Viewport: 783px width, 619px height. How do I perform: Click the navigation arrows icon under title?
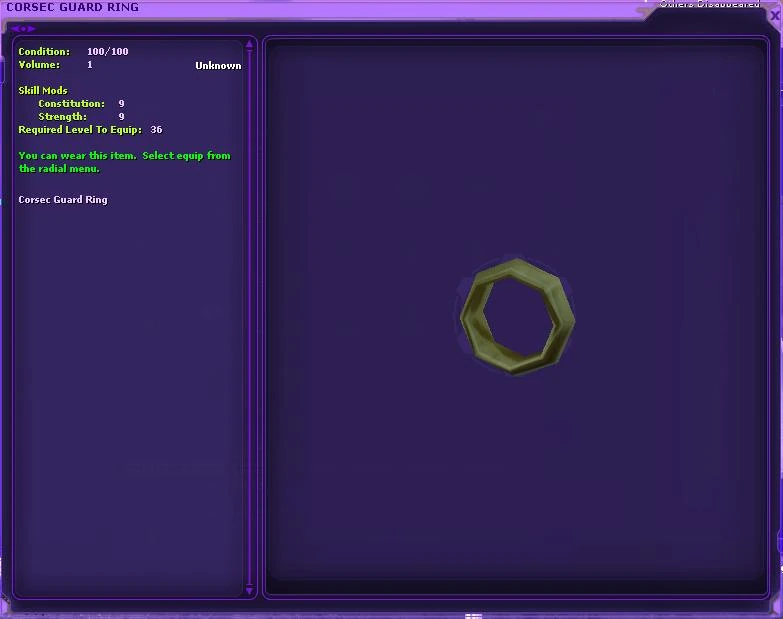(x=23, y=29)
